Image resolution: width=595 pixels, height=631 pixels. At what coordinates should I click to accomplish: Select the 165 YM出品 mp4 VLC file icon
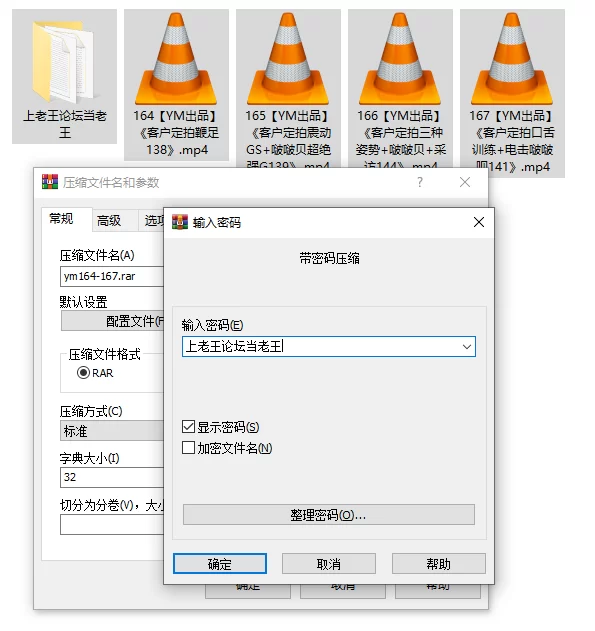tap(288, 59)
